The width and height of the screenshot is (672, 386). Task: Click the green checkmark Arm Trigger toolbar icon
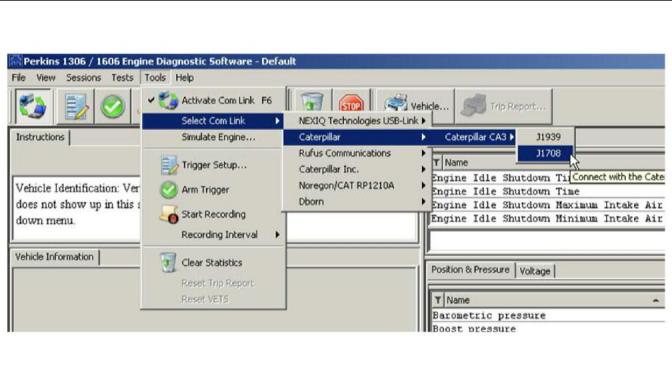(112, 106)
